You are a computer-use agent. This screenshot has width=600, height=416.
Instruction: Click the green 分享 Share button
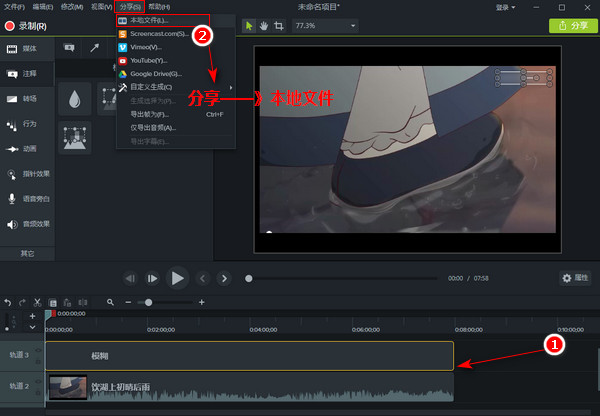point(573,26)
